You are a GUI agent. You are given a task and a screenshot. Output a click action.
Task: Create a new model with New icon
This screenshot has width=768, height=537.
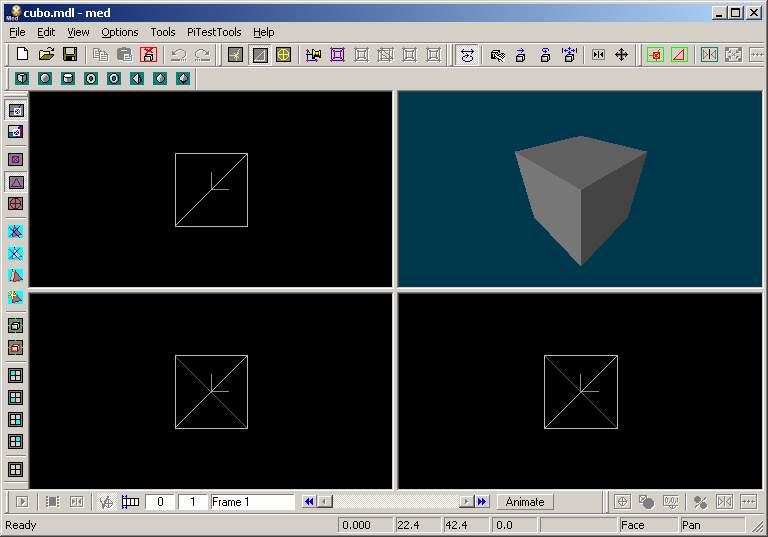(x=22, y=54)
